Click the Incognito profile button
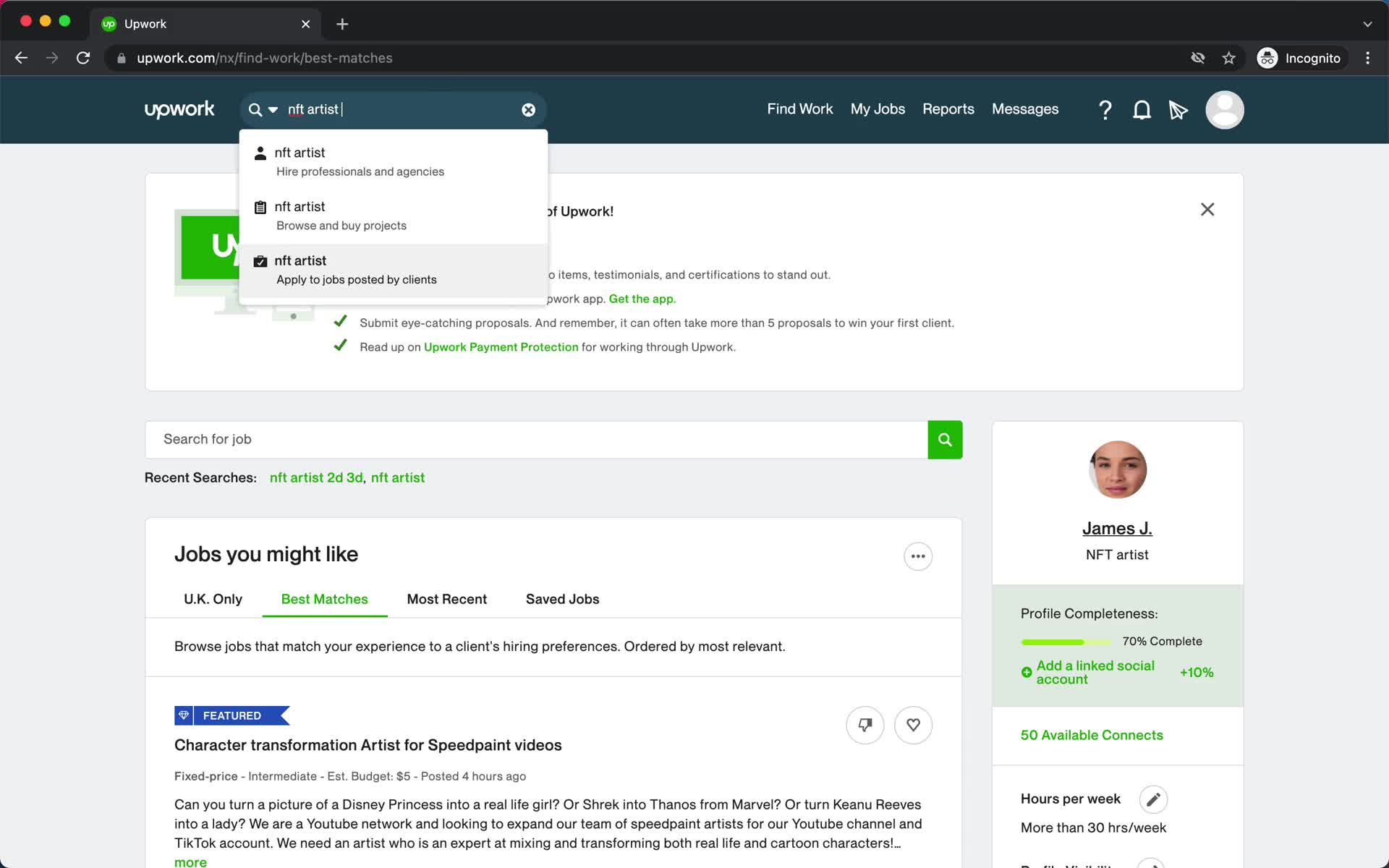Screen dimensions: 1389x868 (x=1300, y=58)
